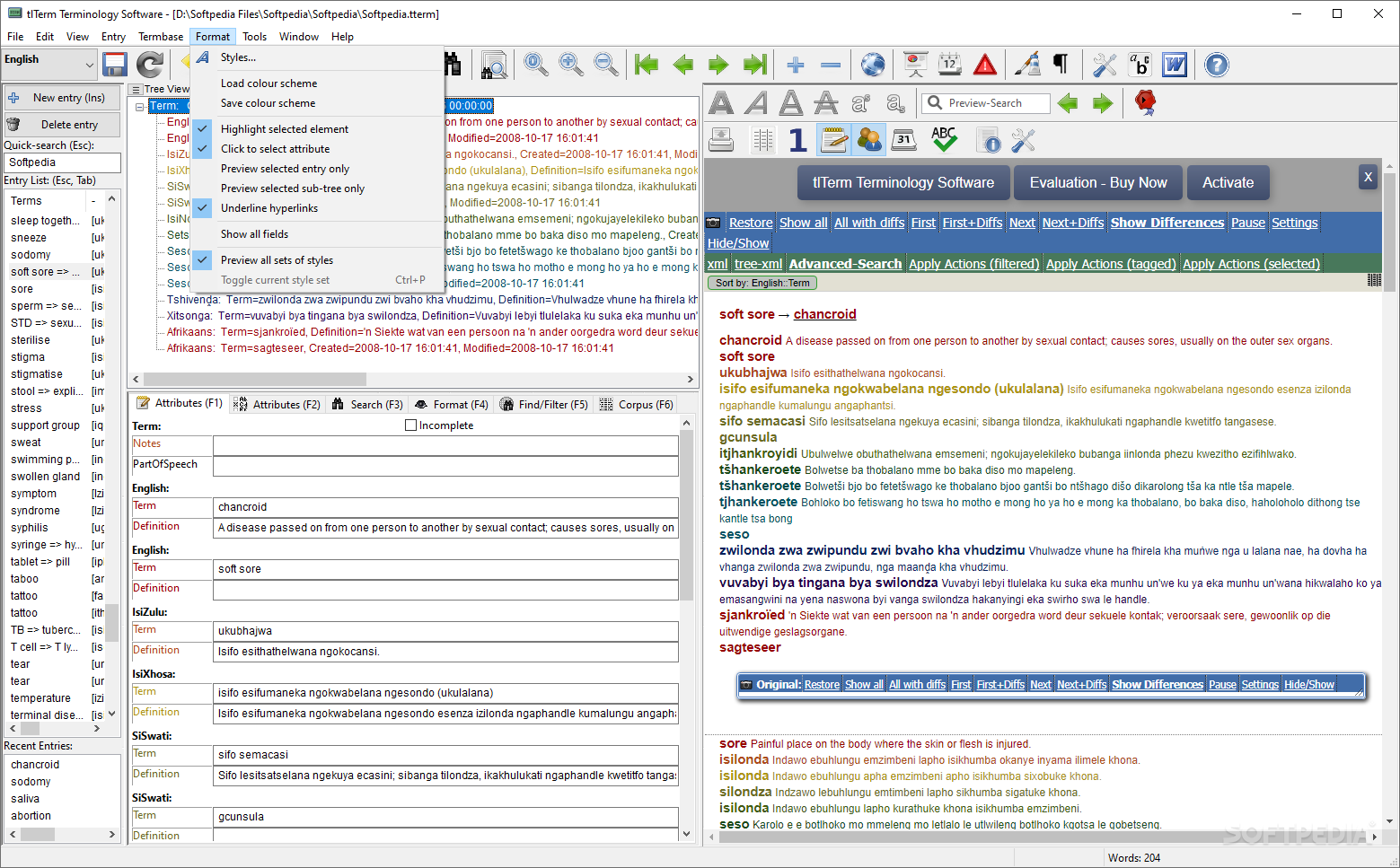Click the Sort by English Term label

(x=762, y=283)
